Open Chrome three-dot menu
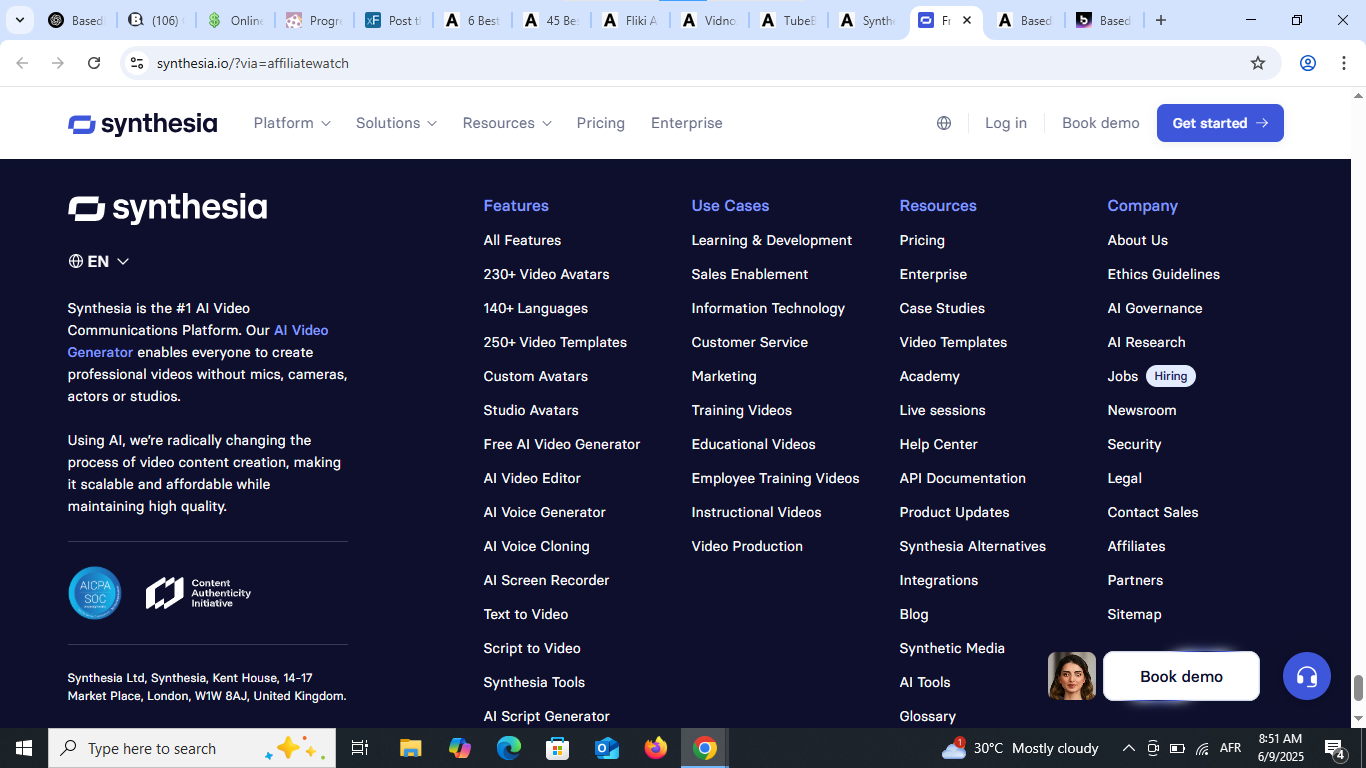 (1342, 63)
